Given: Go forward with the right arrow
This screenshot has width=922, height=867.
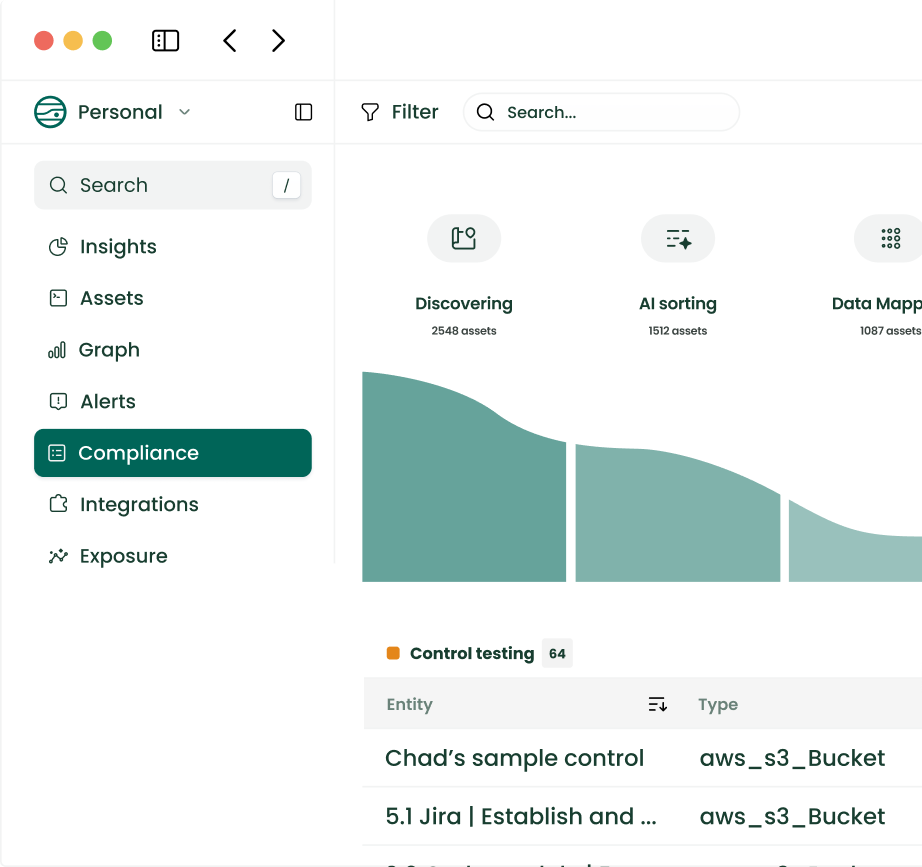Looking at the screenshot, I should (278, 41).
